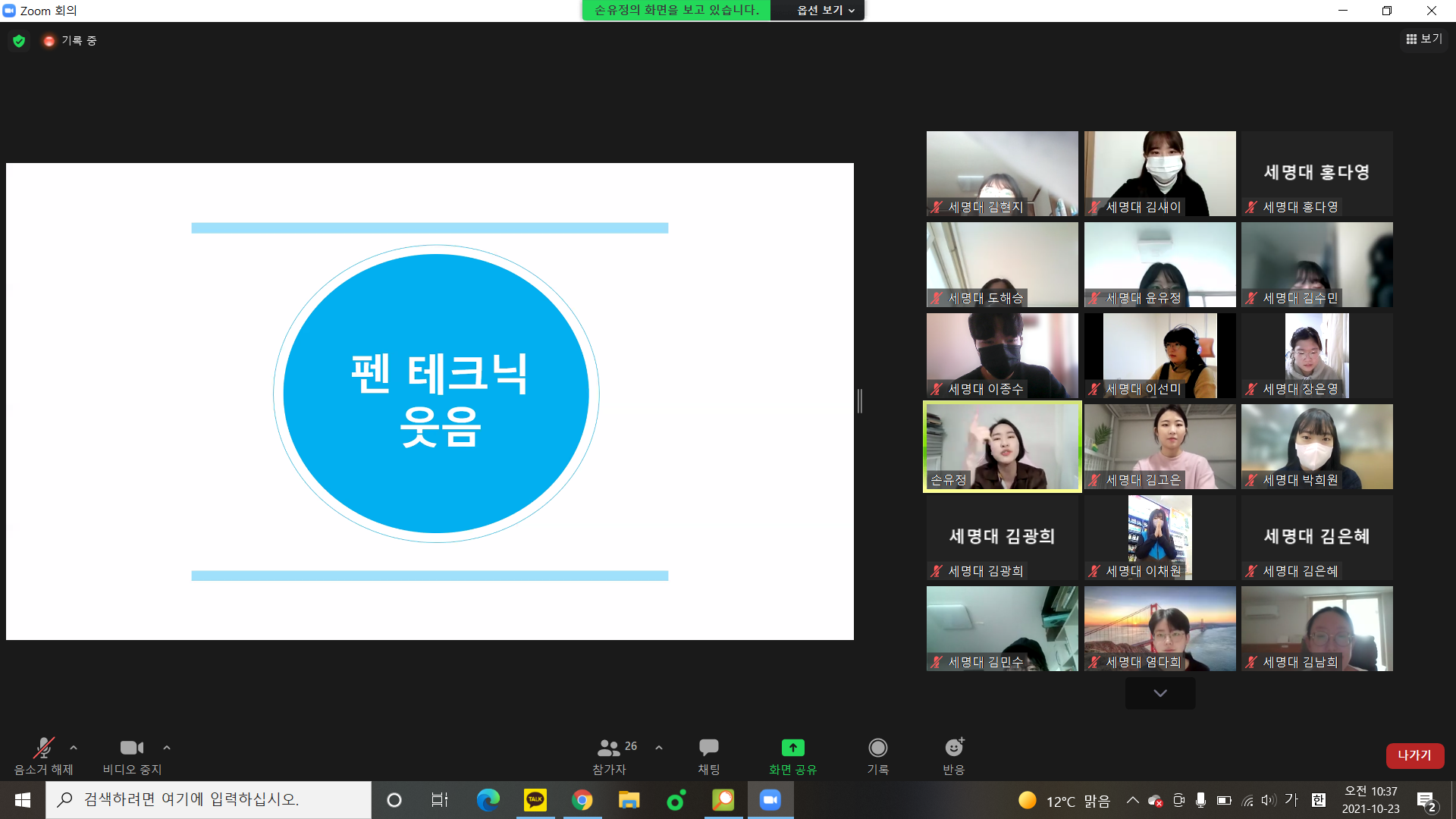This screenshot has height=819, width=1456.
Task: Click the shared slide 펜 테크닉 웃음
Action: [430, 401]
